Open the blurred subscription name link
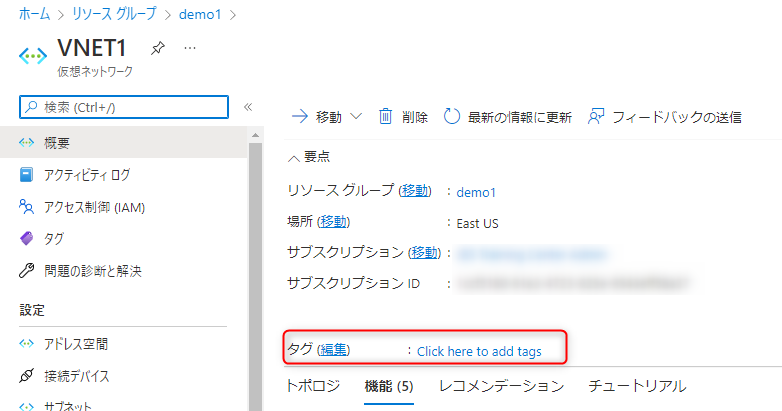This screenshot has height=411, width=782. click(532, 254)
